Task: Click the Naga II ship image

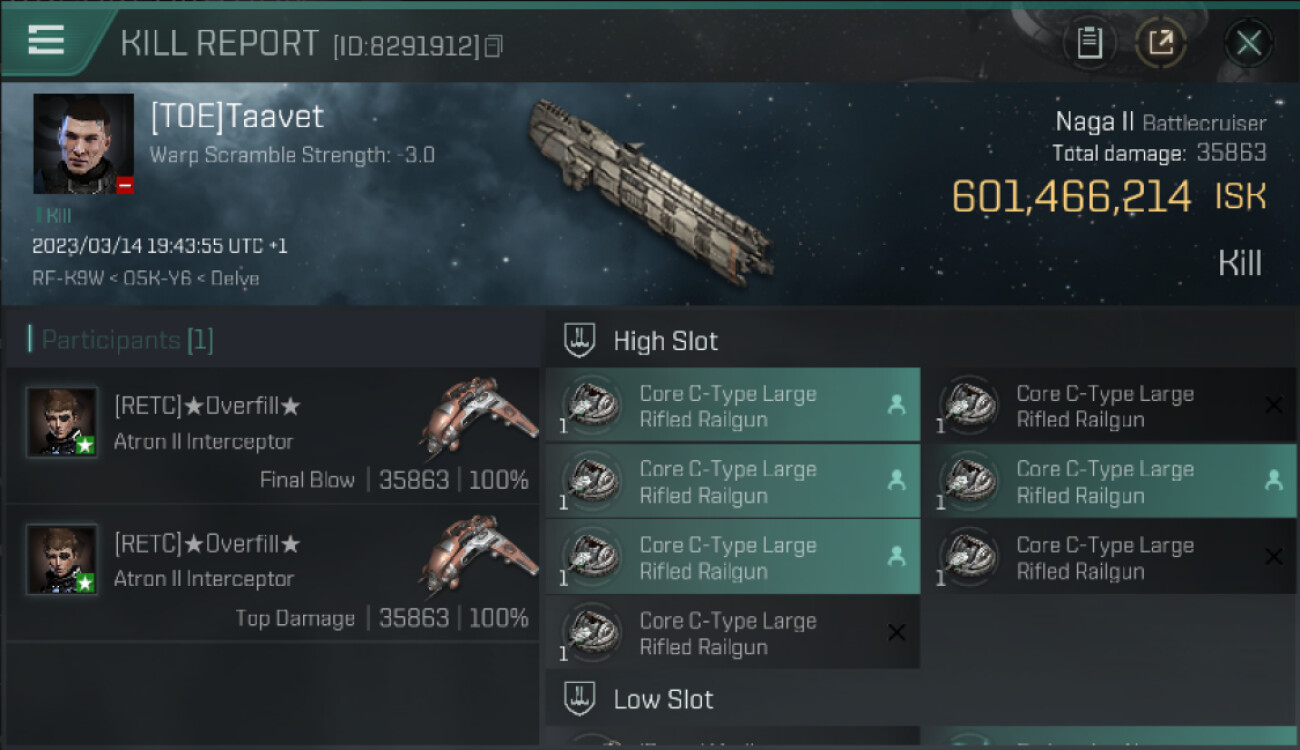Action: point(650,188)
